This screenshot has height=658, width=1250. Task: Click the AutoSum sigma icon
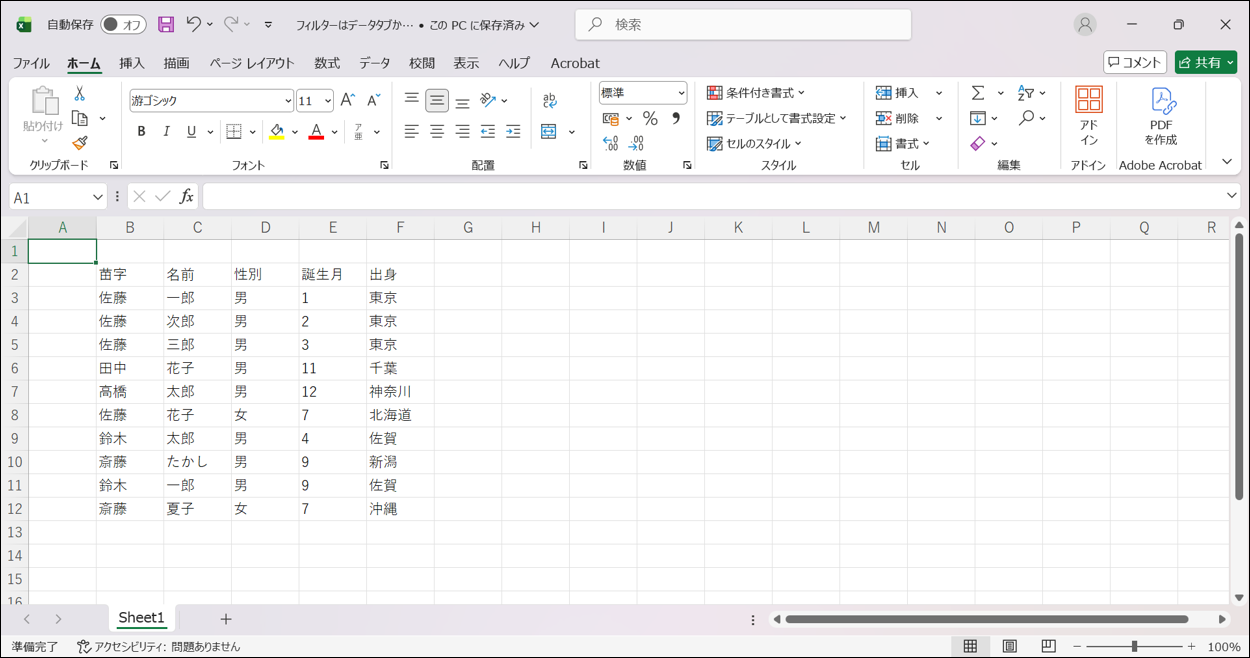978,93
